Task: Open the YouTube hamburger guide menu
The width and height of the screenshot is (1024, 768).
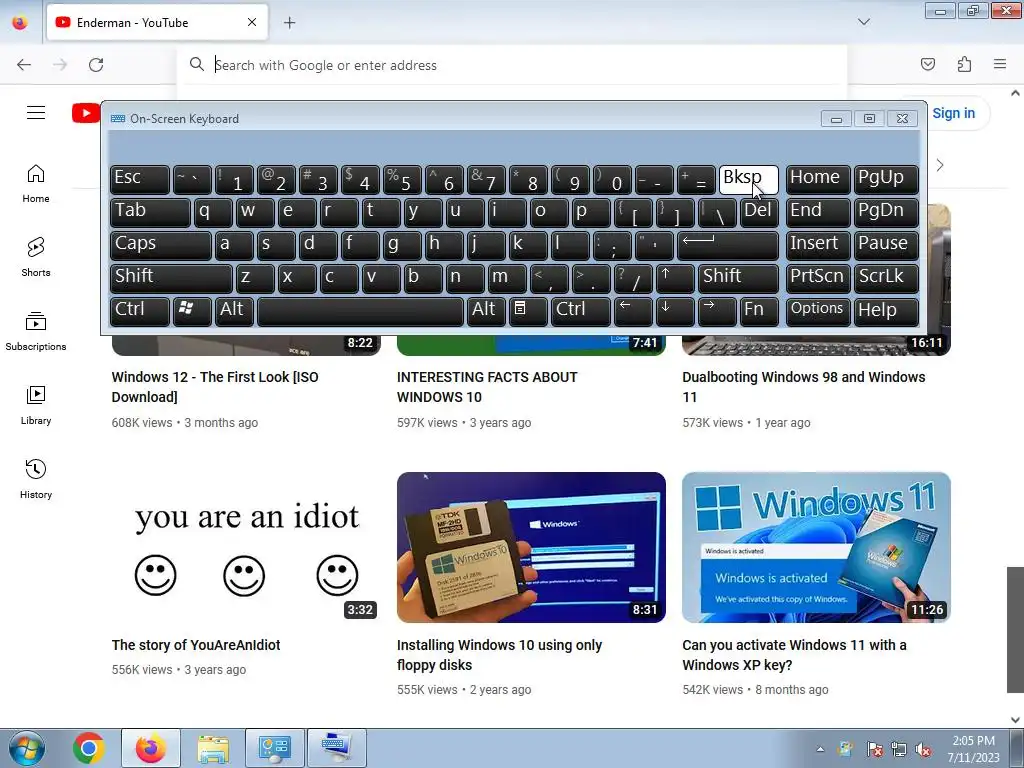Action: (x=36, y=113)
